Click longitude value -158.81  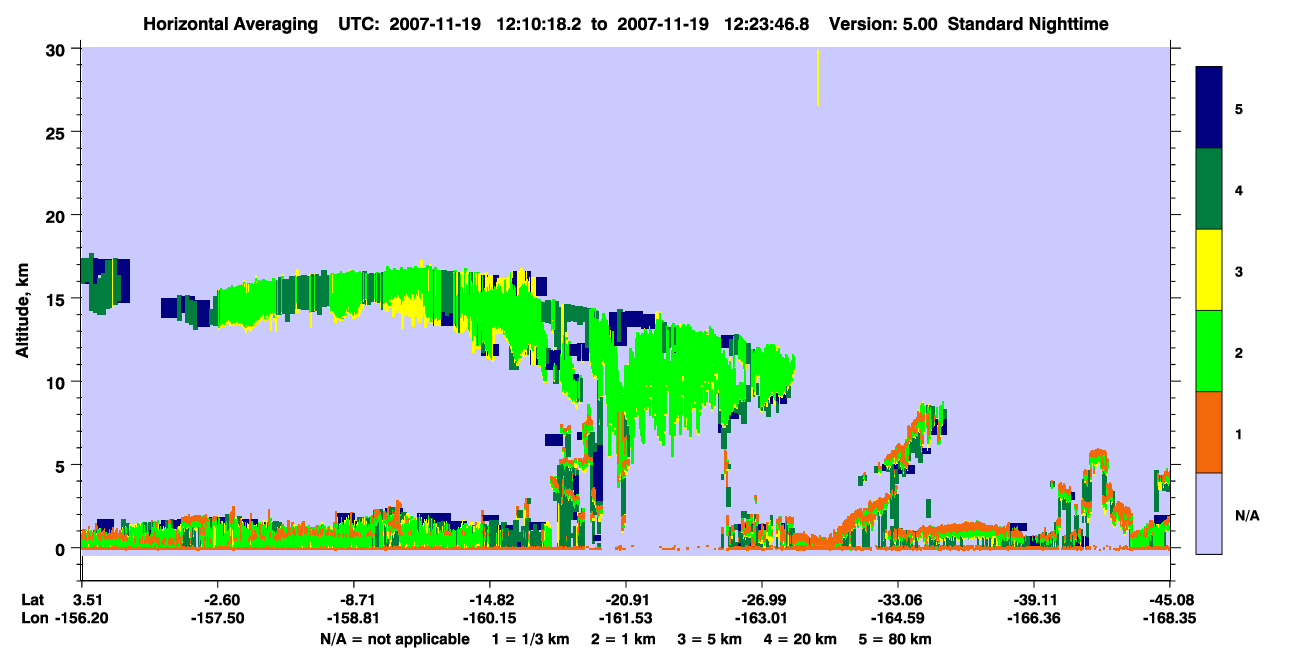[354, 619]
